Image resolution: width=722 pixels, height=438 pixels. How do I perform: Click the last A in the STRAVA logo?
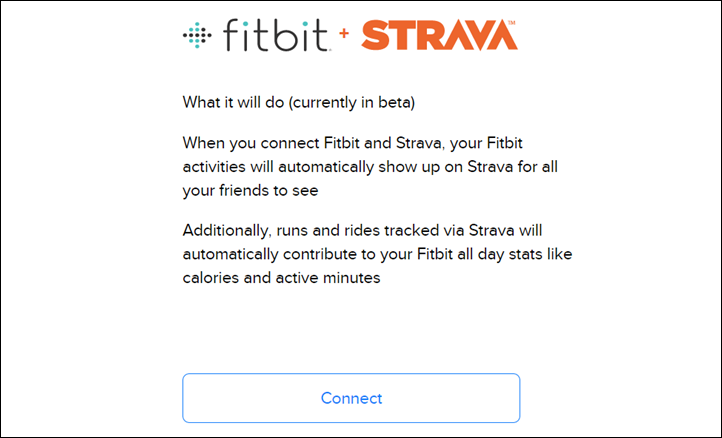pos(501,35)
